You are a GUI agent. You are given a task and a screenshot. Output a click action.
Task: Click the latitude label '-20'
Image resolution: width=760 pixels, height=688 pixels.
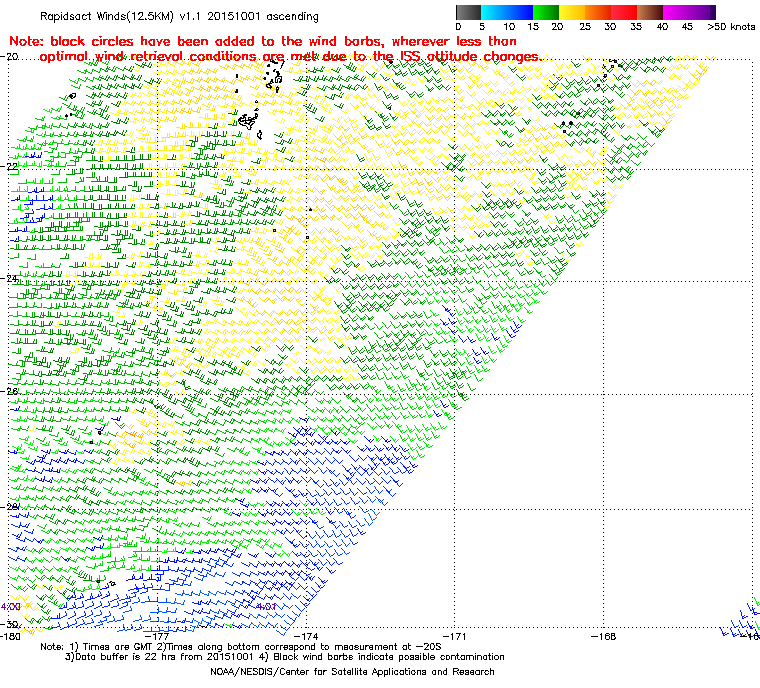tap(9, 56)
